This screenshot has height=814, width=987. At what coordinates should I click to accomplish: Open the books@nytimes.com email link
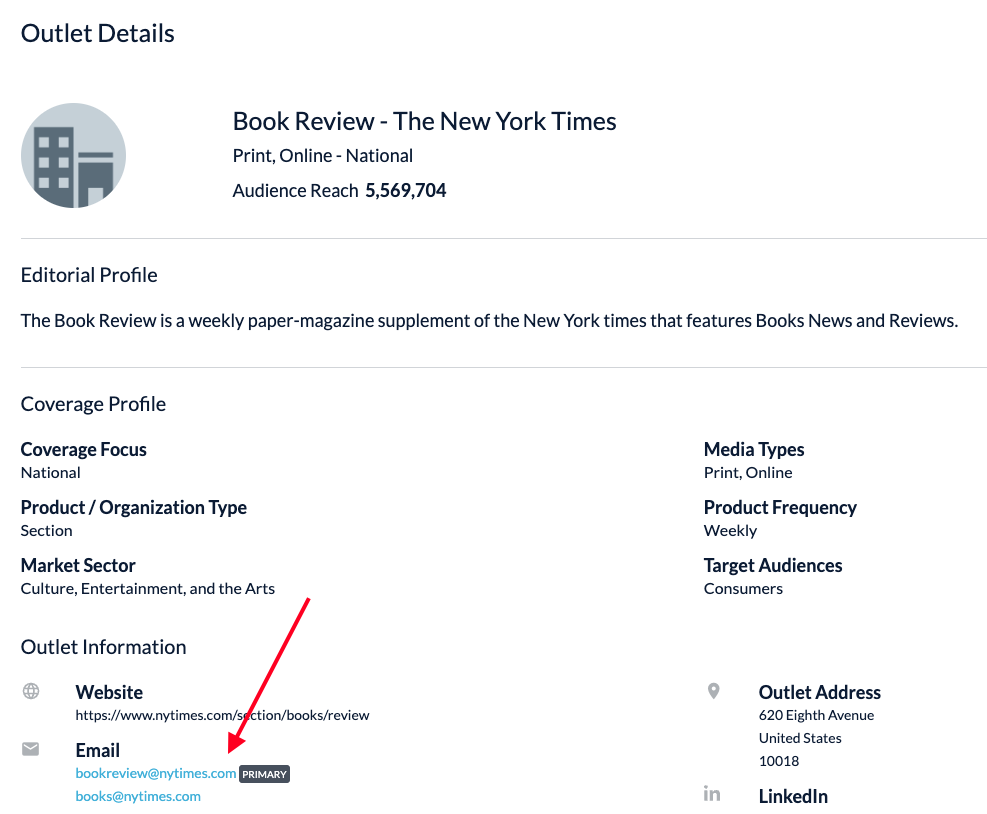(x=138, y=796)
